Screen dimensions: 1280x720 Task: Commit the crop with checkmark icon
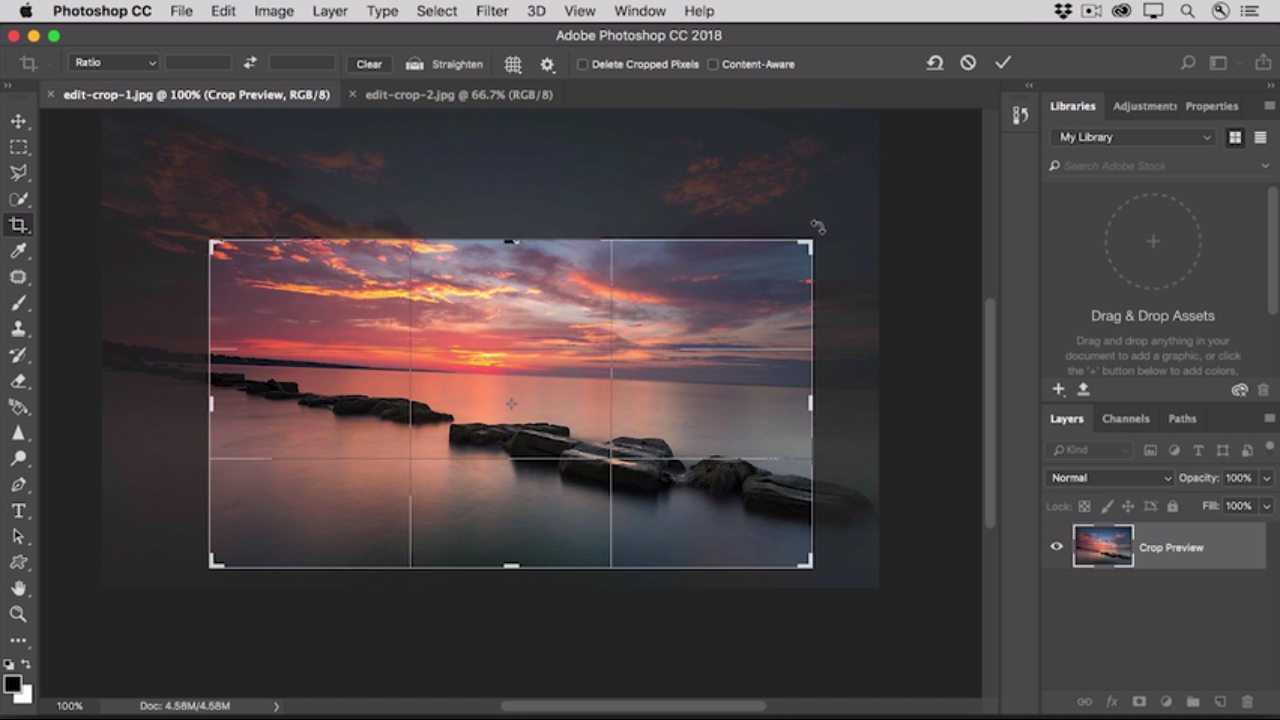[x=1003, y=63]
